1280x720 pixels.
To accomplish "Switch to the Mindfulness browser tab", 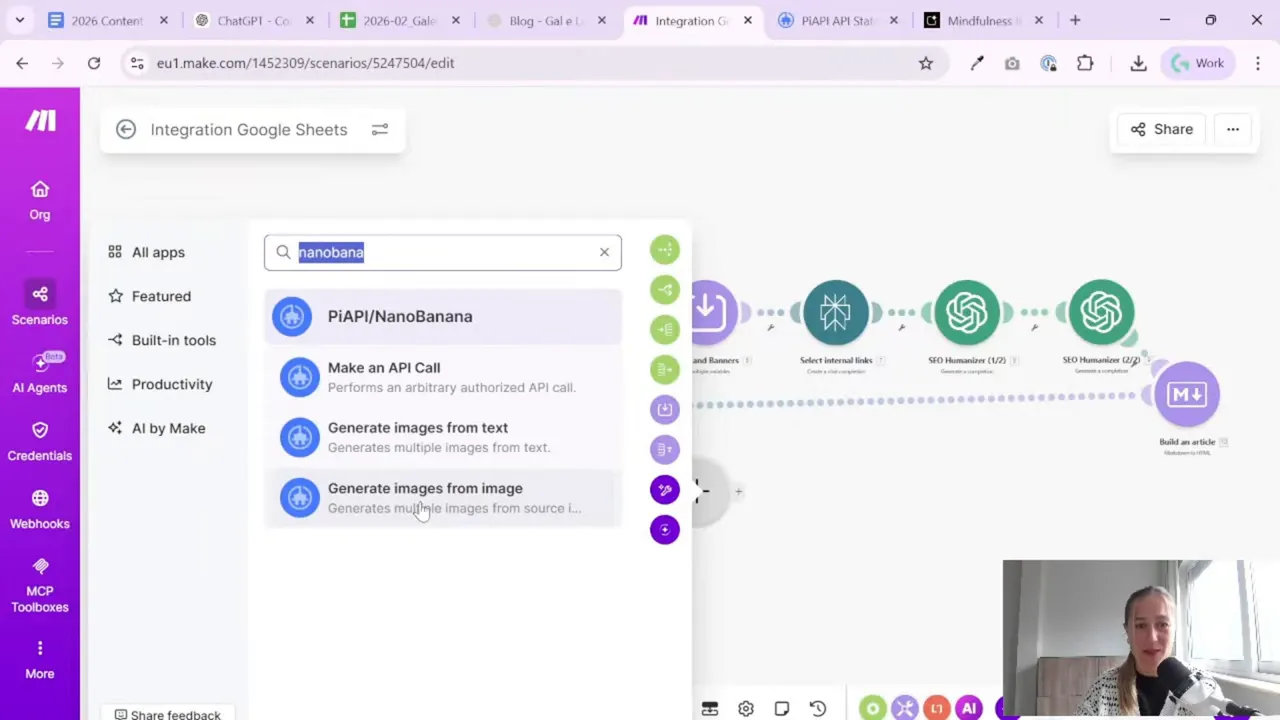I will (x=984, y=20).
